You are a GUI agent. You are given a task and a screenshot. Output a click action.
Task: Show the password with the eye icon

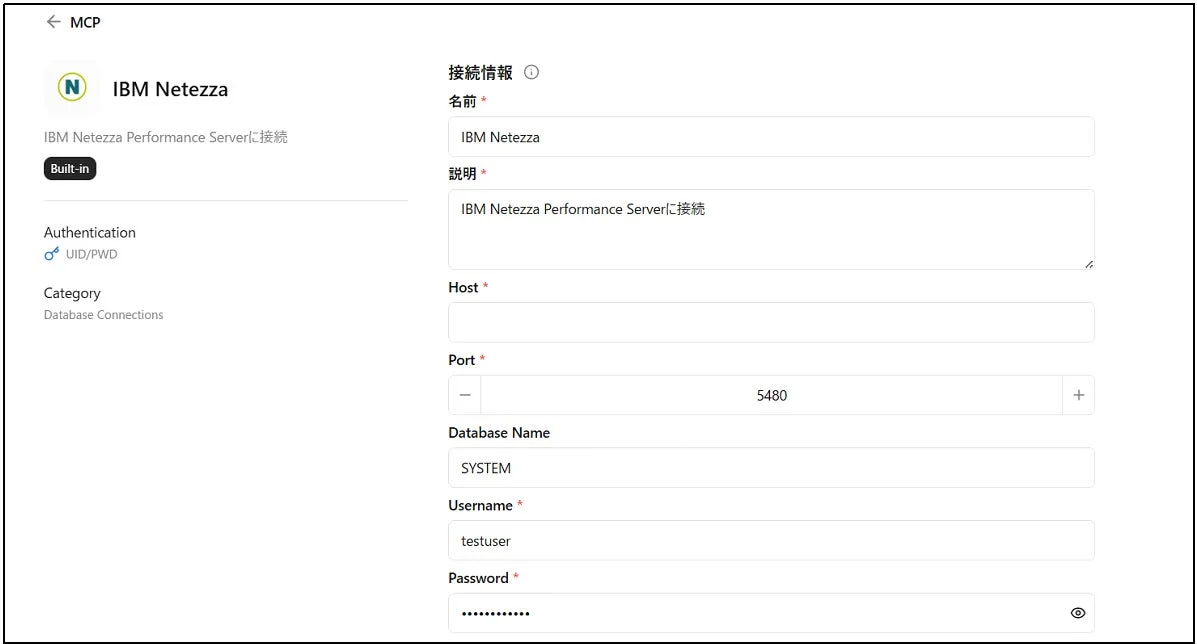[x=1077, y=613]
